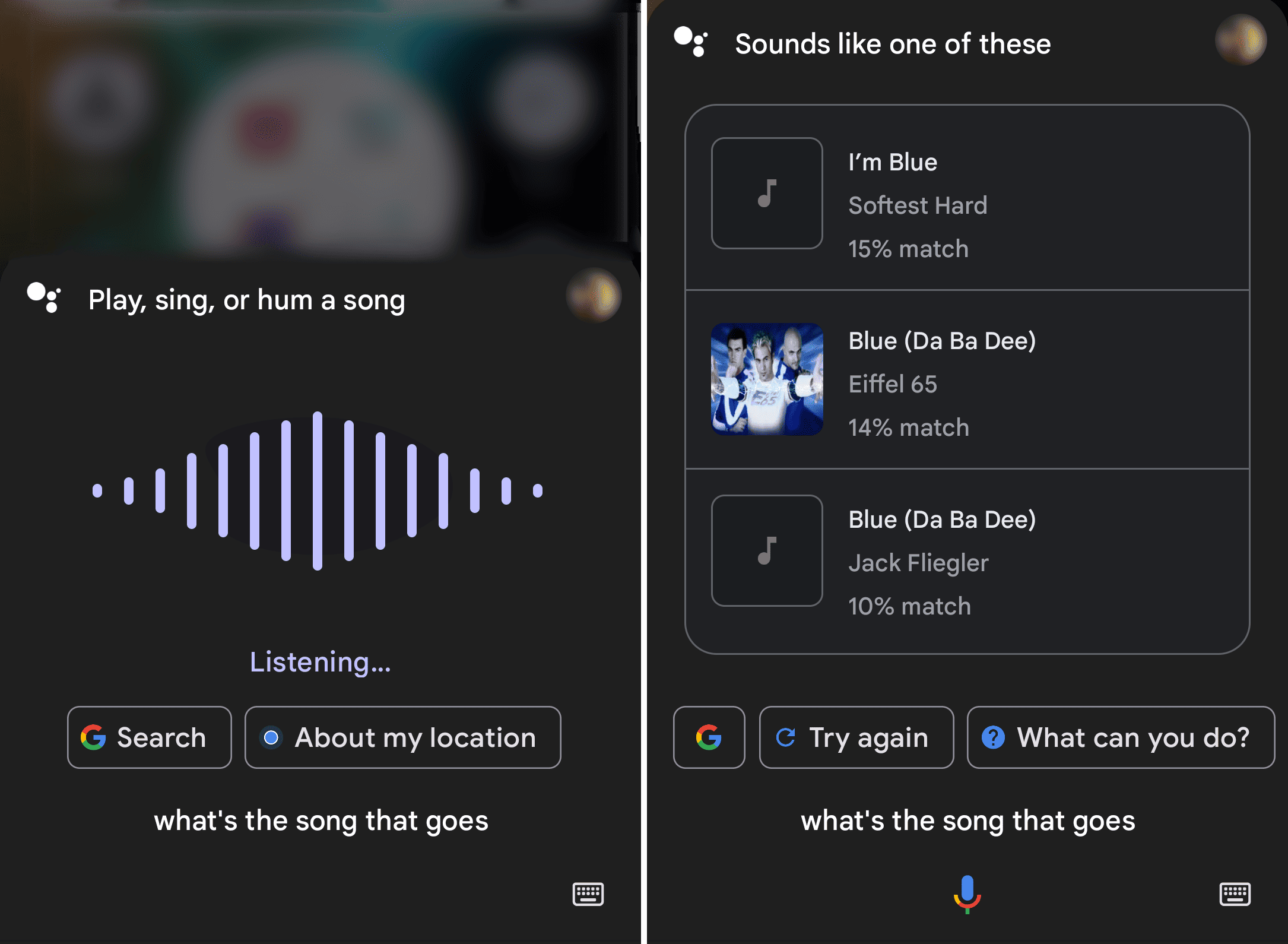This screenshot has height=944, width=1288.
Task: Tap the Search button with Google logo
Action: coord(149,737)
